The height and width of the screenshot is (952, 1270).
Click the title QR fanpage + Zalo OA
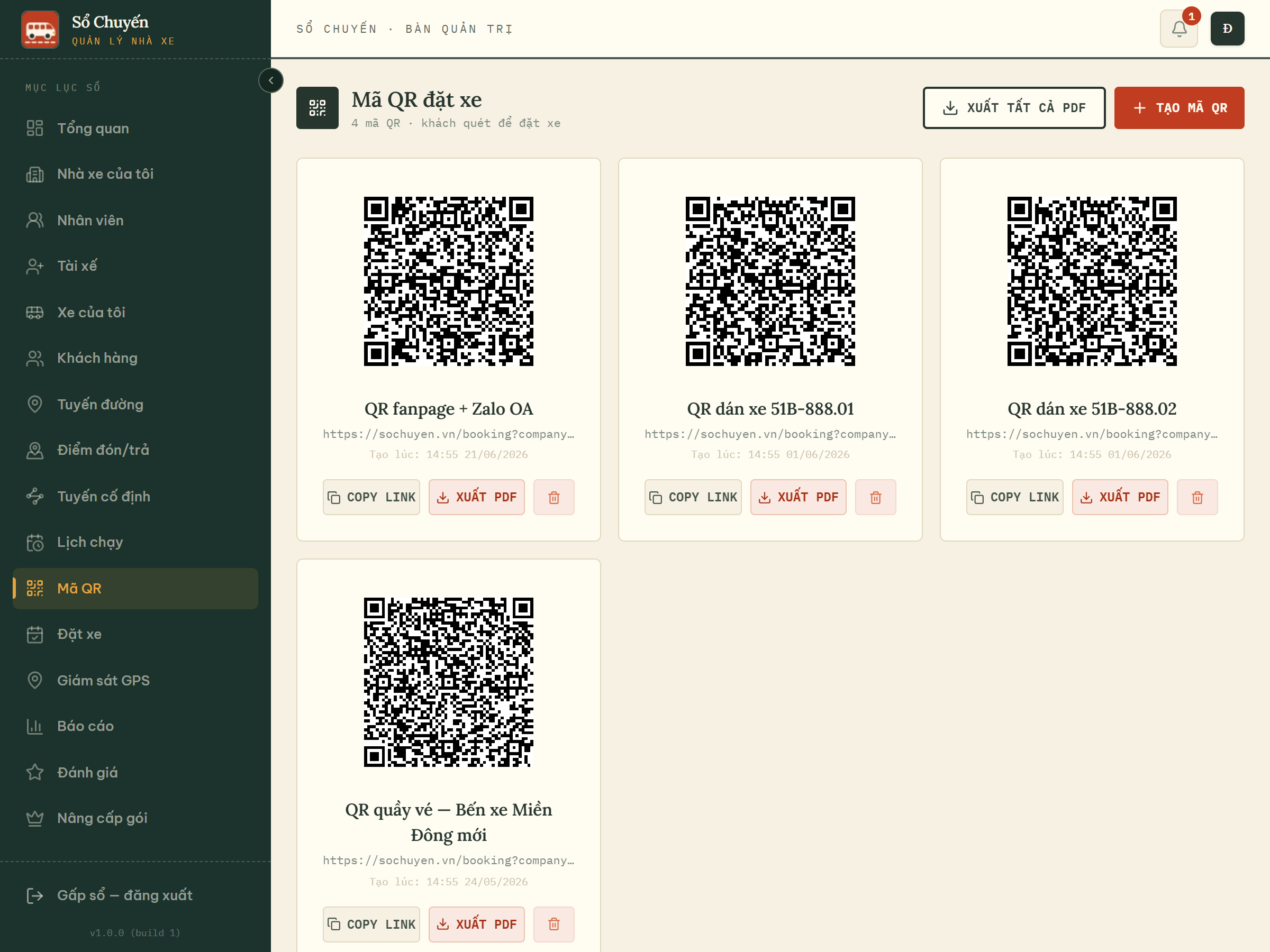point(448,409)
